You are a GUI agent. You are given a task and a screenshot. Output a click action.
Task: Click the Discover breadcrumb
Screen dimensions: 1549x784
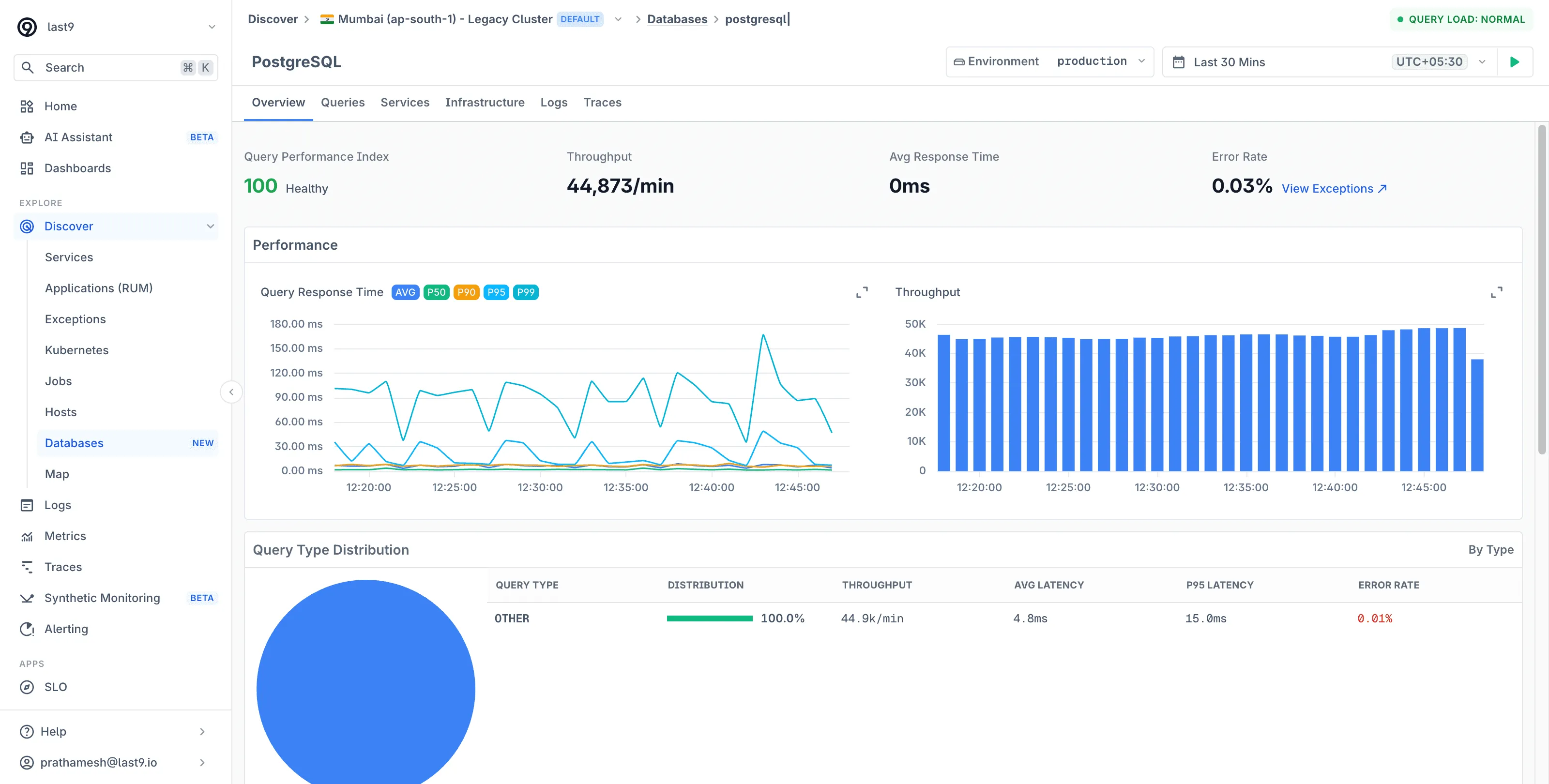pos(273,19)
